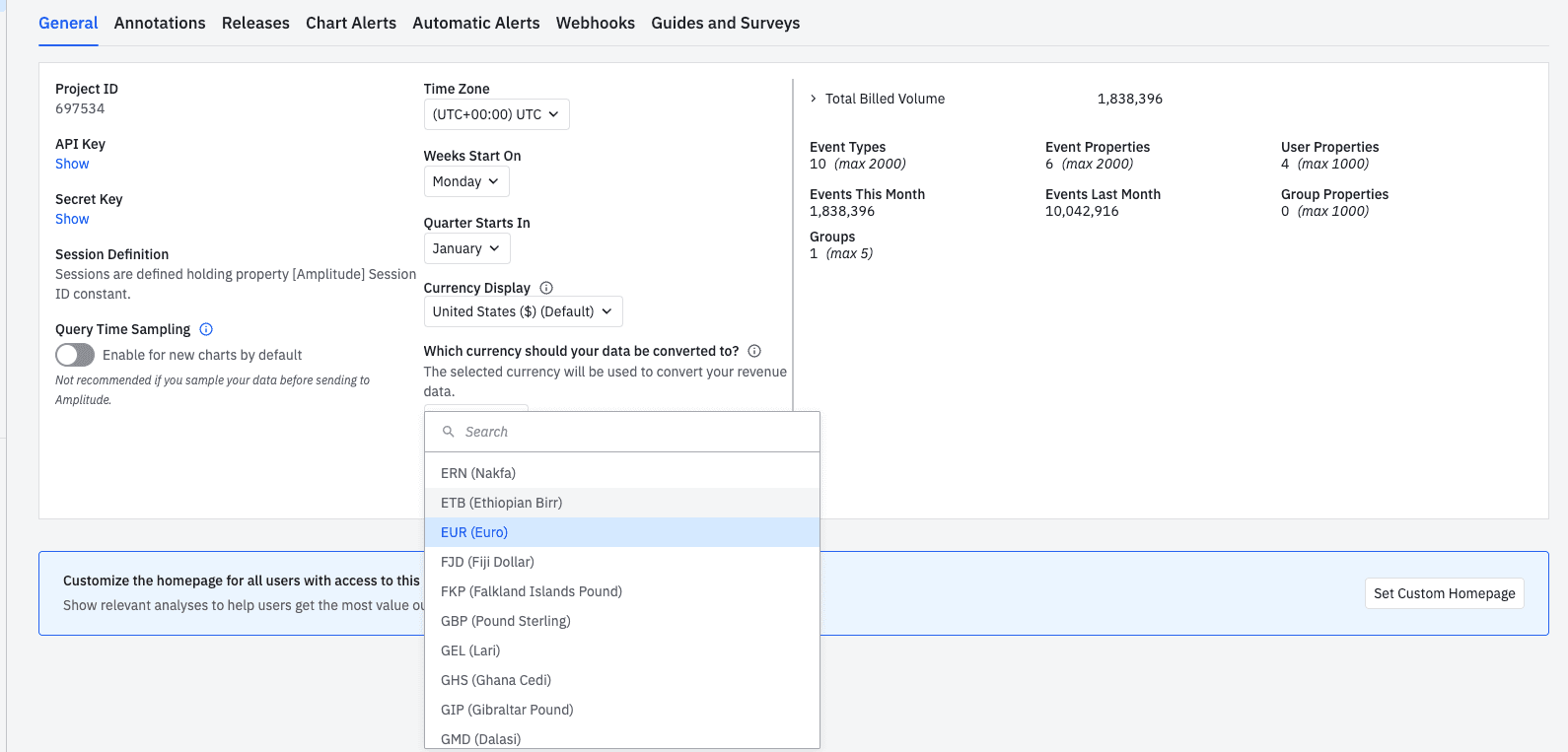
Task: Open the Quarter Starts In dropdown
Action: [x=466, y=248]
